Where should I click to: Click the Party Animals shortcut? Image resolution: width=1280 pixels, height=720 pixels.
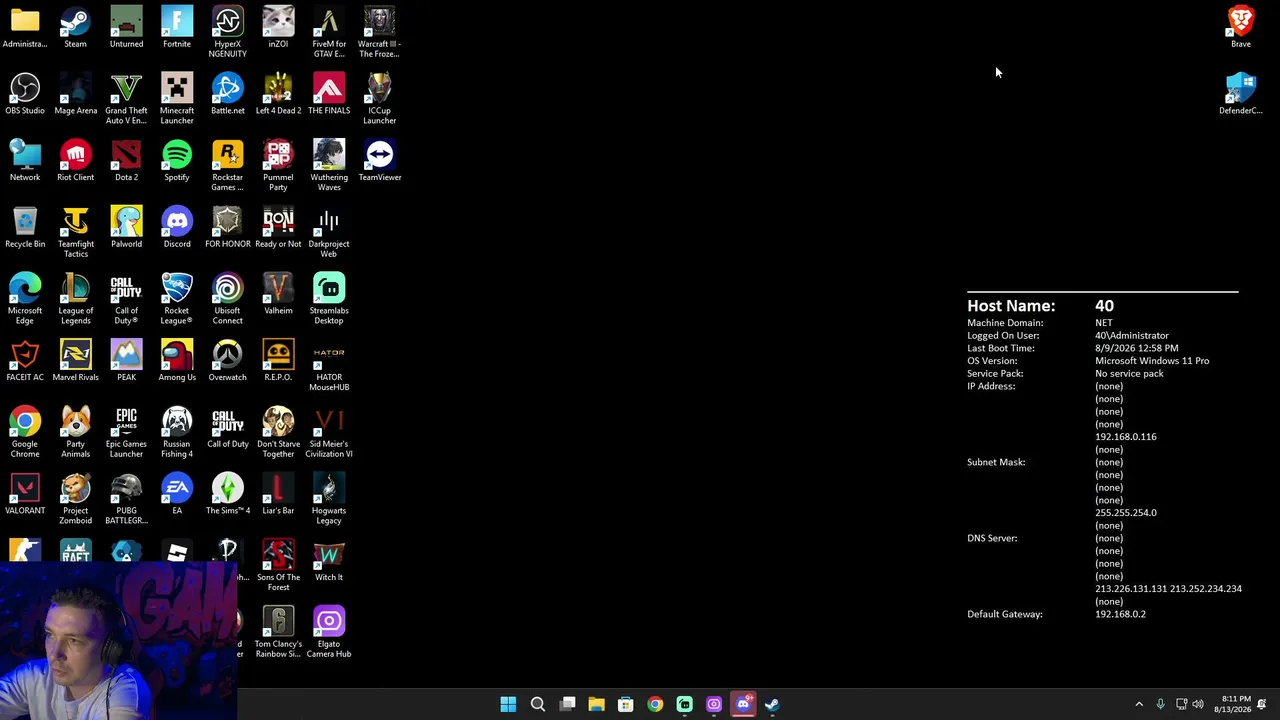(75, 431)
